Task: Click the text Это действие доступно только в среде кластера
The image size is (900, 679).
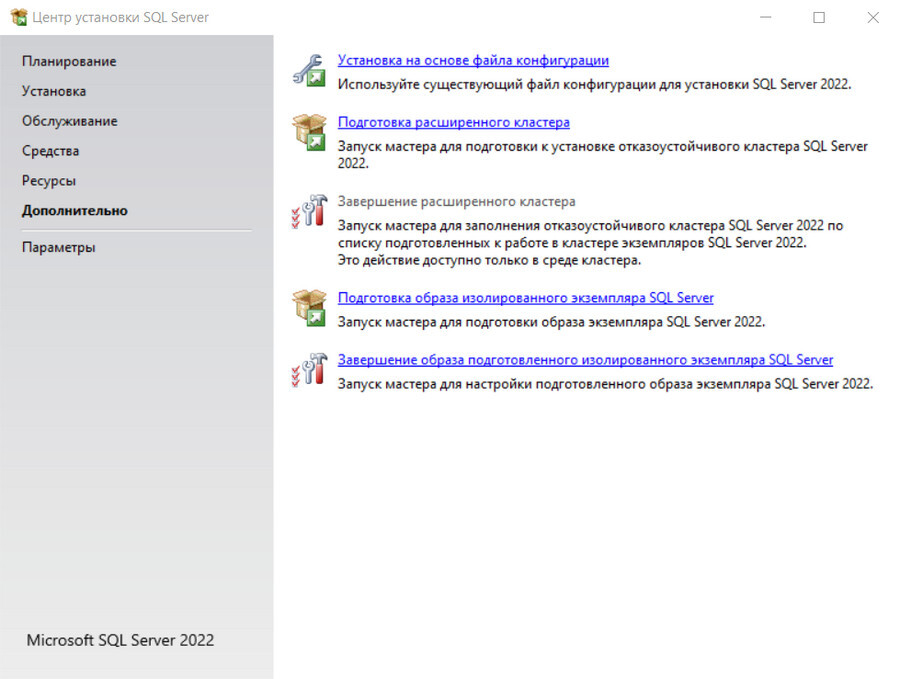Action: (489, 261)
